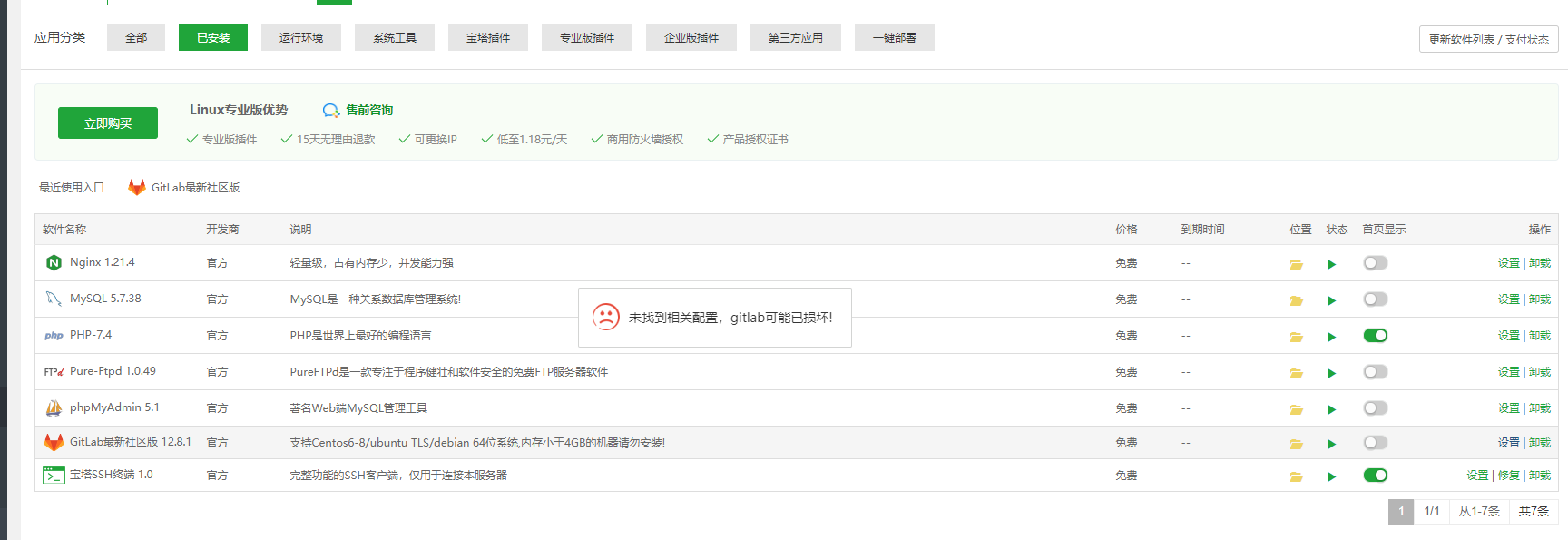
Task: Click the GitLab最新社区版 12.8.1 name
Action: pyautogui.click(x=131, y=442)
